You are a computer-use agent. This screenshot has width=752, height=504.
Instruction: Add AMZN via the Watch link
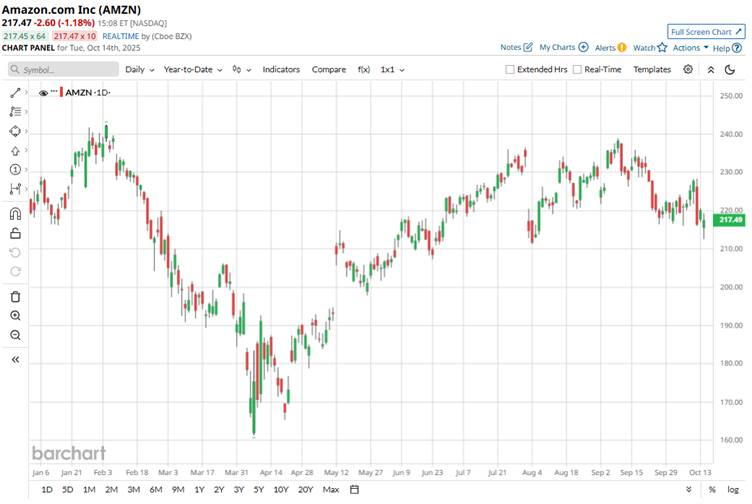coord(650,47)
